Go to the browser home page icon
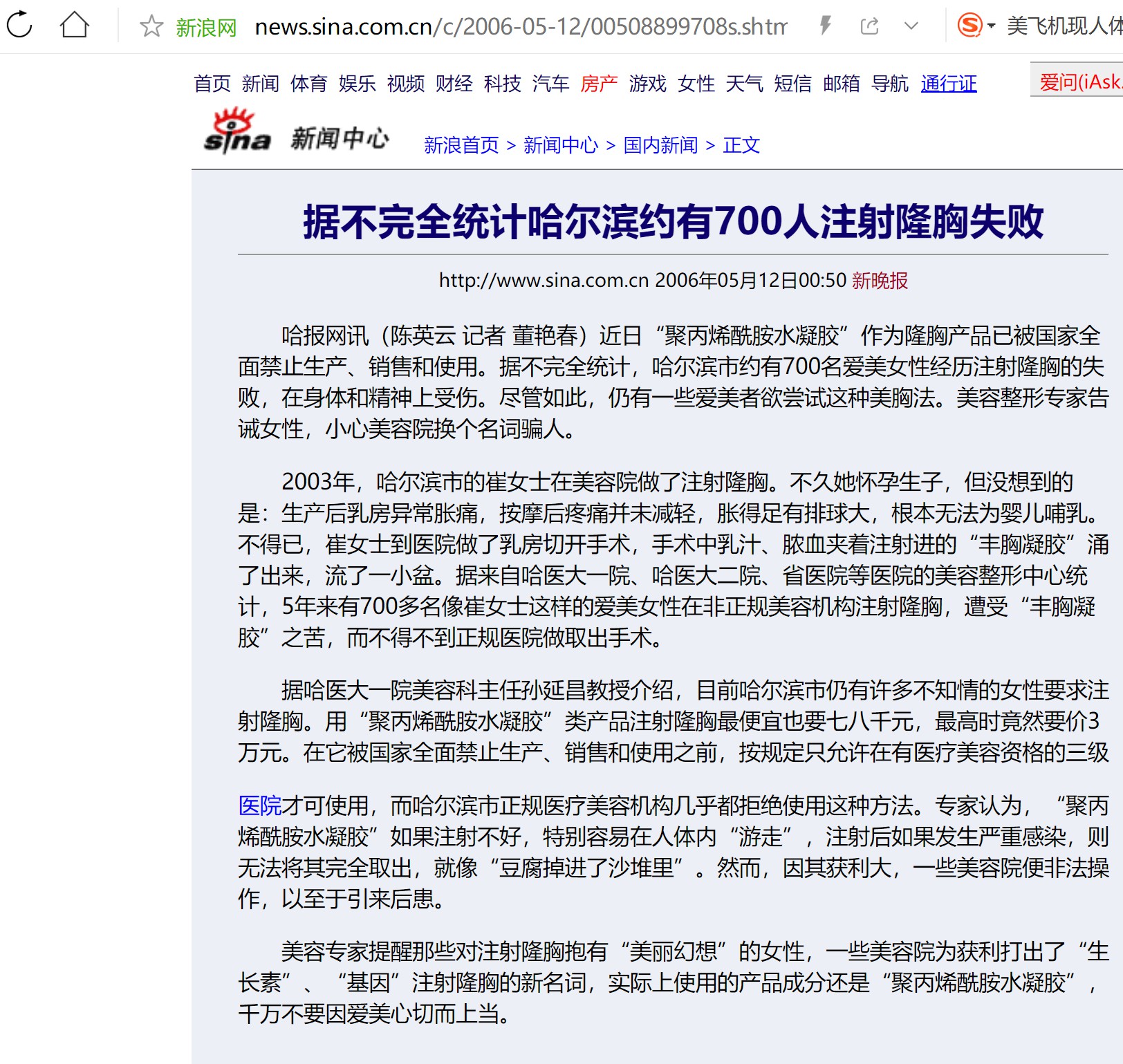 coord(75,25)
